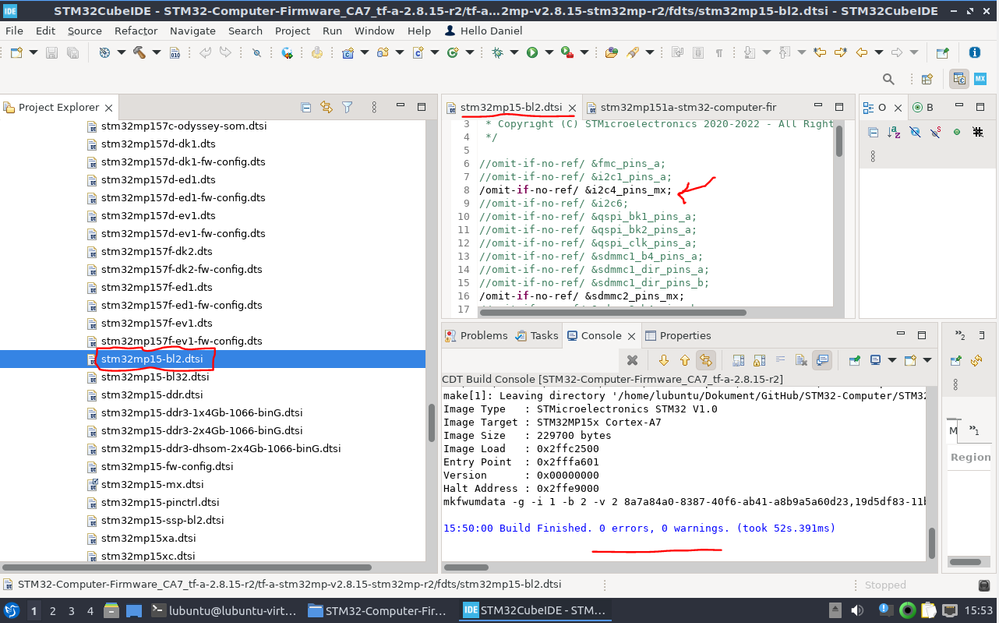
Task: Switch to STM32-Computer-Fir window in taskbar
Action: tap(378, 610)
